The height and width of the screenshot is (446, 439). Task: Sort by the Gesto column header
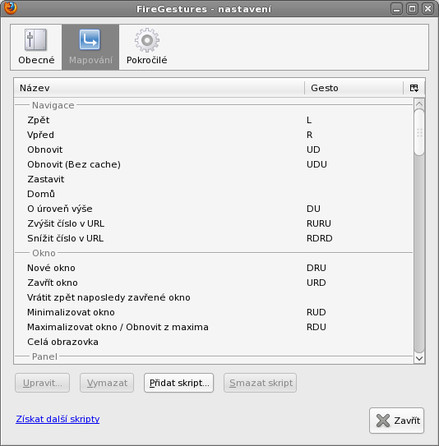pos(354,88)
